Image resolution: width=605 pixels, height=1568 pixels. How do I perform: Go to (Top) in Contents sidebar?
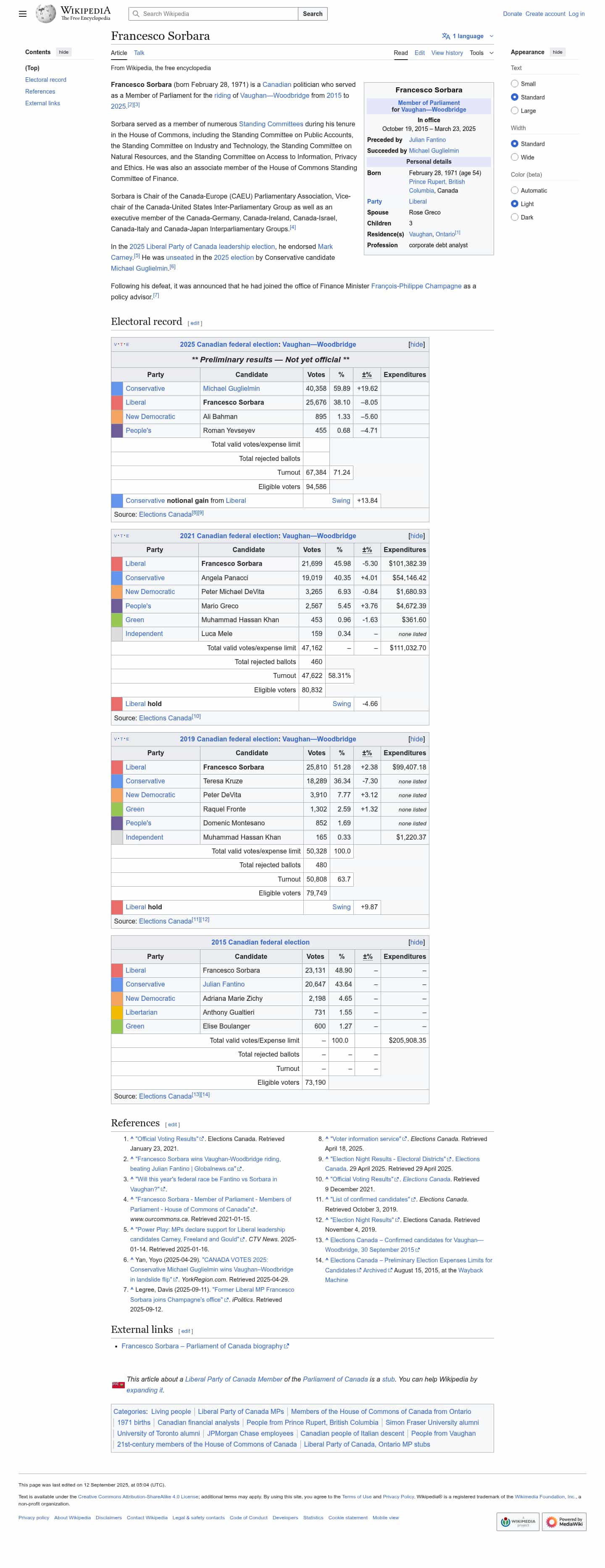pyautogui.click(x=32, y=68)
